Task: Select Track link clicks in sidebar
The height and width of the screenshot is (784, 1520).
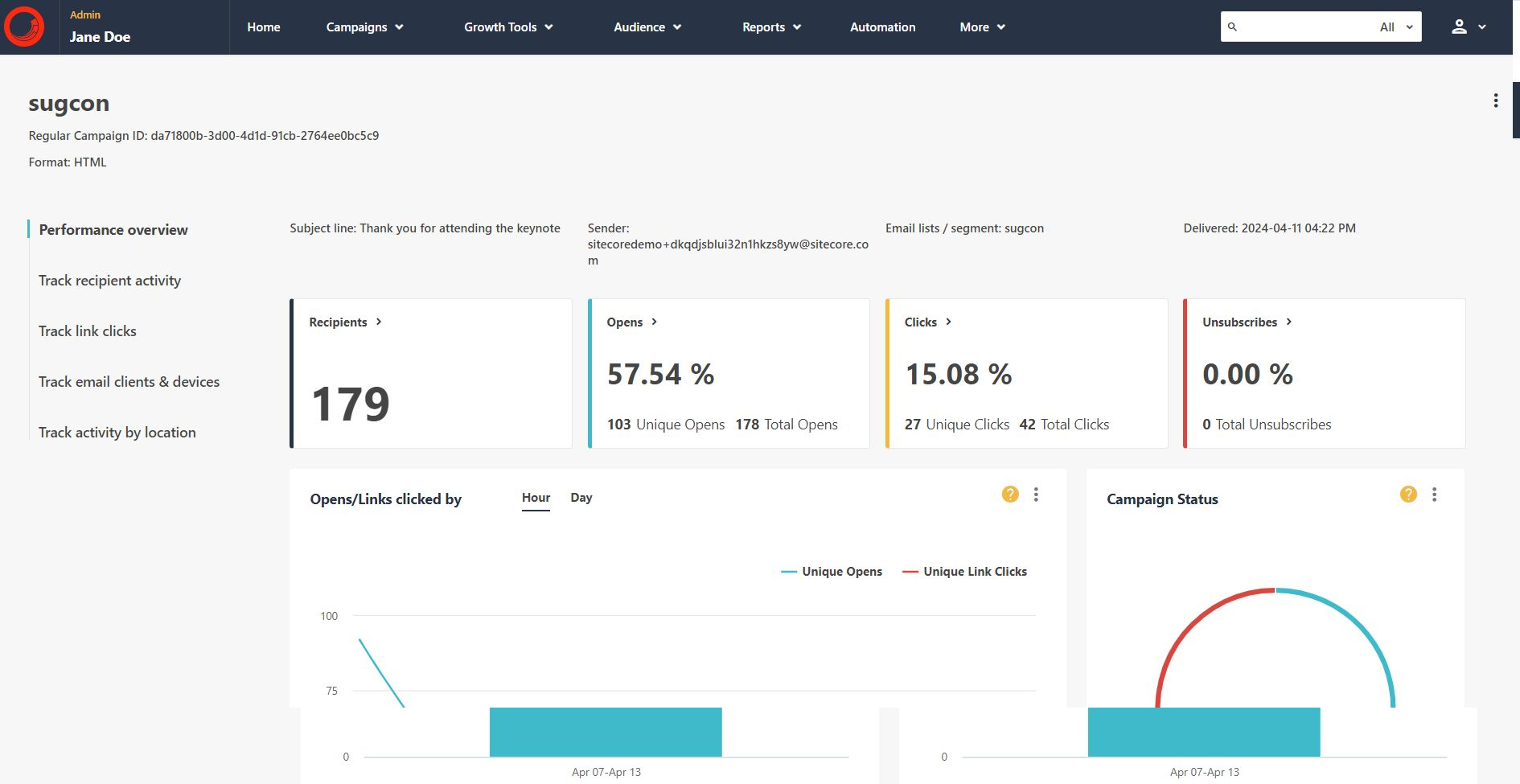Action: 88,331
